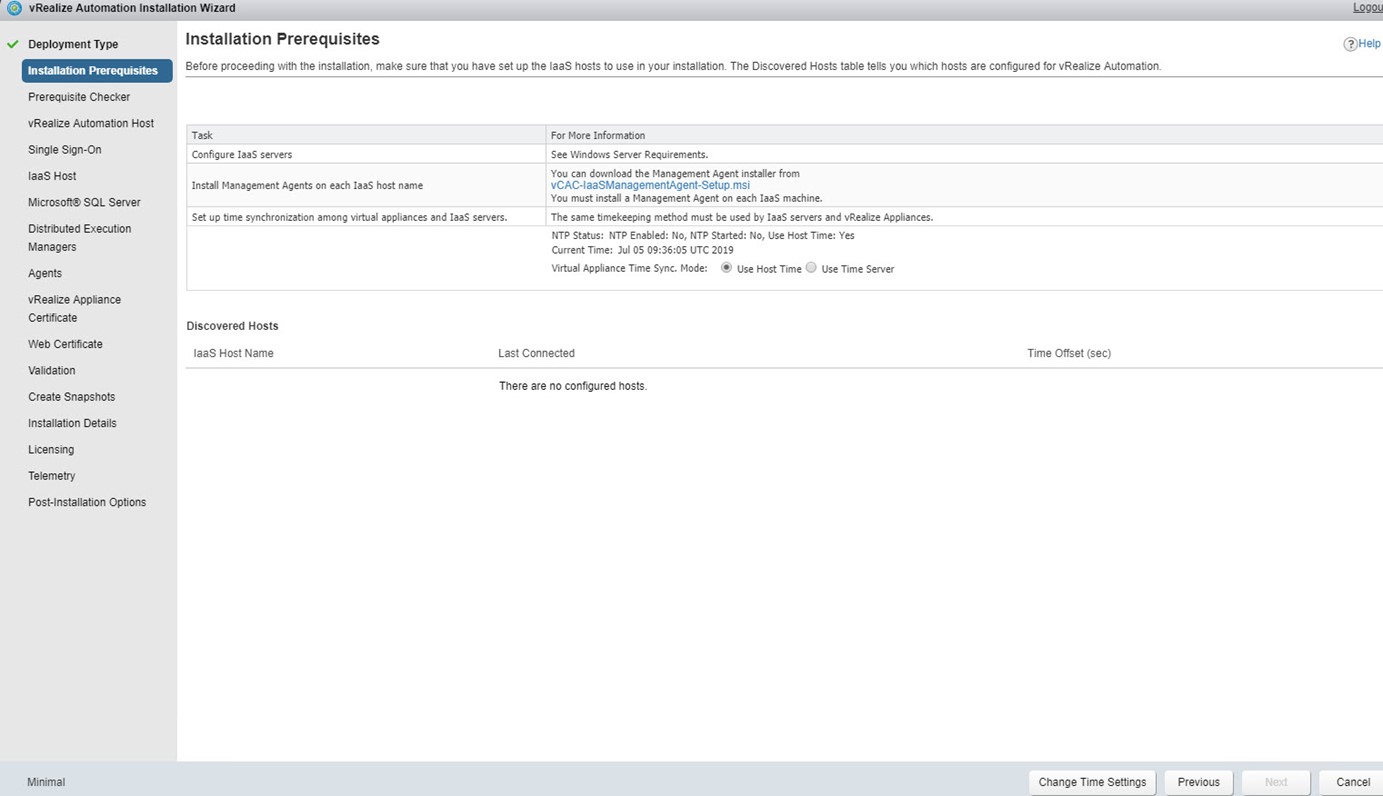Click the same timekeeping method text
Image resolution: width=1383 pixels, height=796 pixels.
[x=742, y=217]
